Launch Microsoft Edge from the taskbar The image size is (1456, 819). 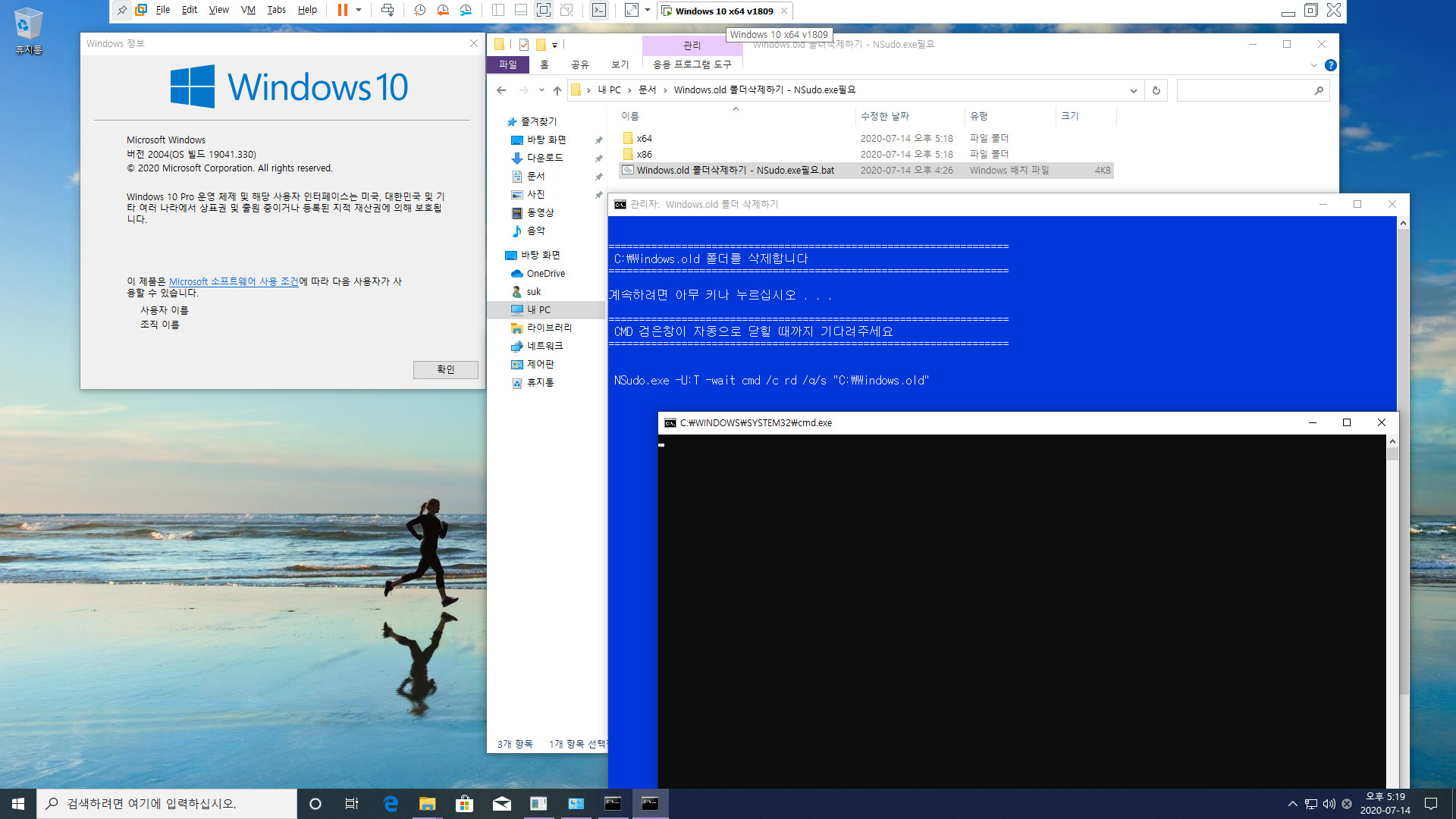(391, 804)
